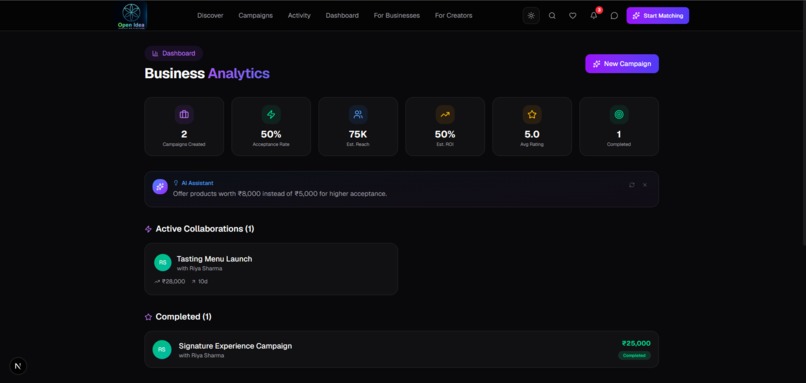Click RS avatar on Signature Experience Campaign
The width and height of the screenshot is (806, 383).
pyautogui.click(x=161, y=350)
